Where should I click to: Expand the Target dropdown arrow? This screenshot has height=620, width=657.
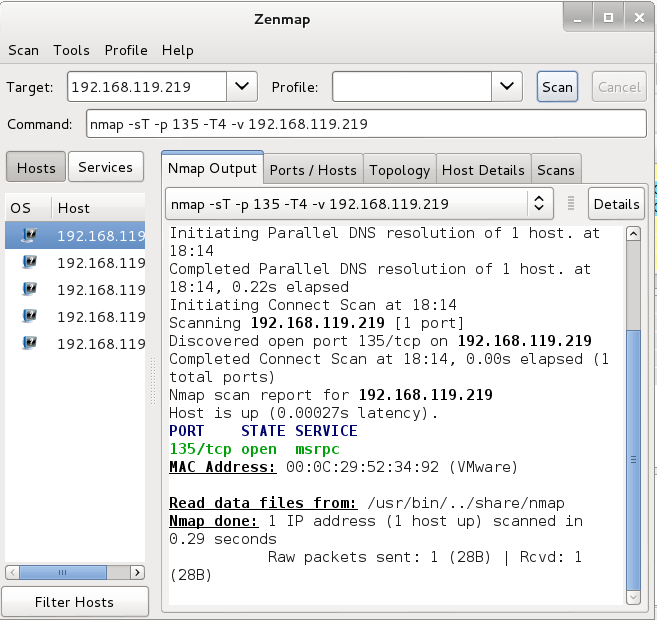pyautogui.click(x=241, y=87)
